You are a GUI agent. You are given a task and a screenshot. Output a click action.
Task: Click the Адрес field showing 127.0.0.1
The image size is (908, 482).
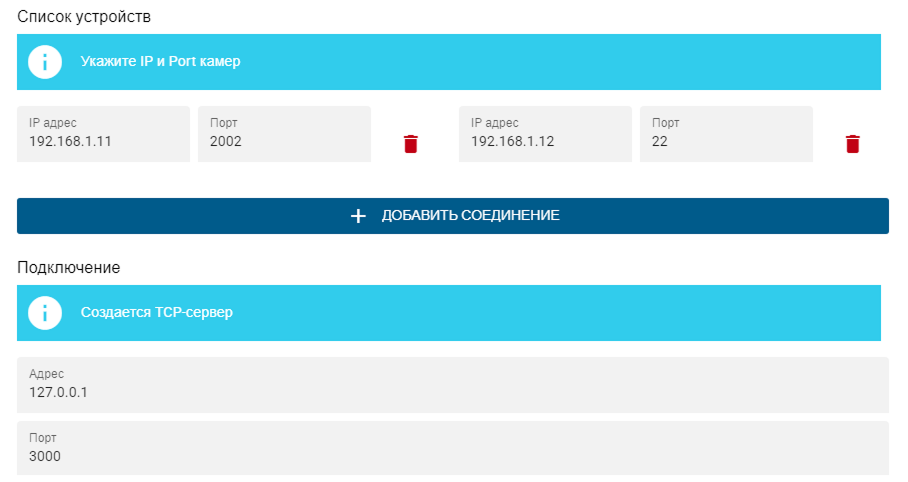pos(452,391)
